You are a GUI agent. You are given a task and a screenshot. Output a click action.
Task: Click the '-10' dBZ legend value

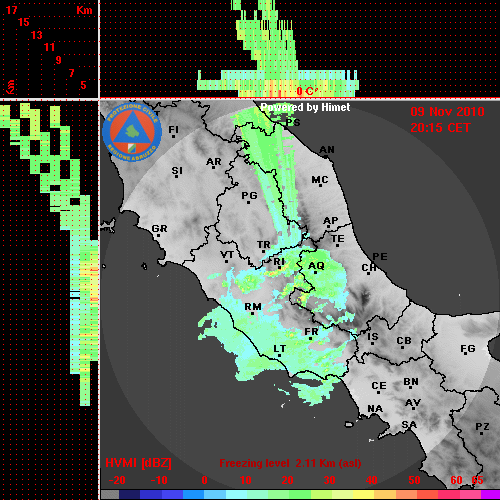point(159,480)
